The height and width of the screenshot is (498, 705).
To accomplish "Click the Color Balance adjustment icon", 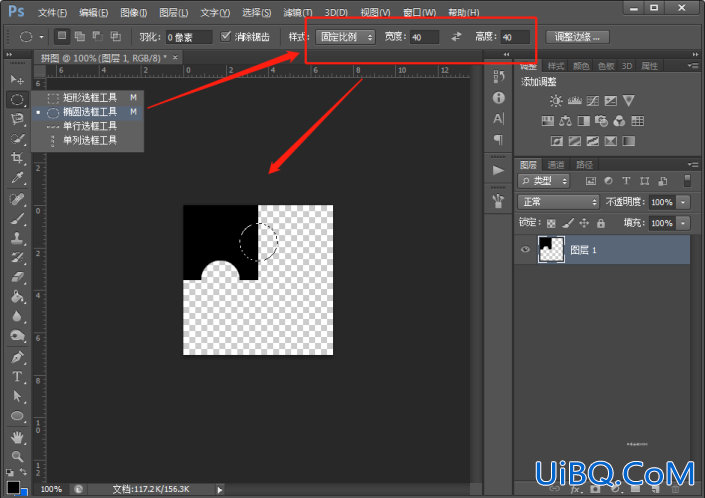I will tap(565, 121).
